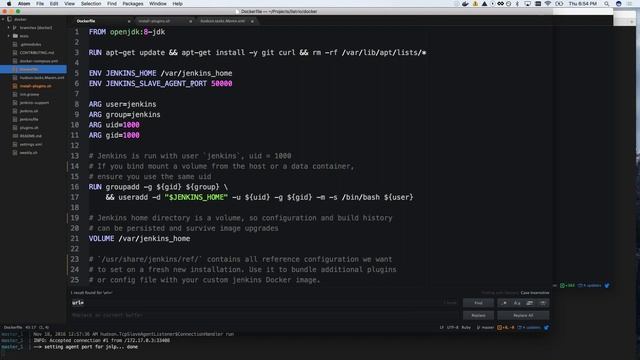Click the tests folder icon
Viewport: 640px width, 360px height.
point(15,36)
